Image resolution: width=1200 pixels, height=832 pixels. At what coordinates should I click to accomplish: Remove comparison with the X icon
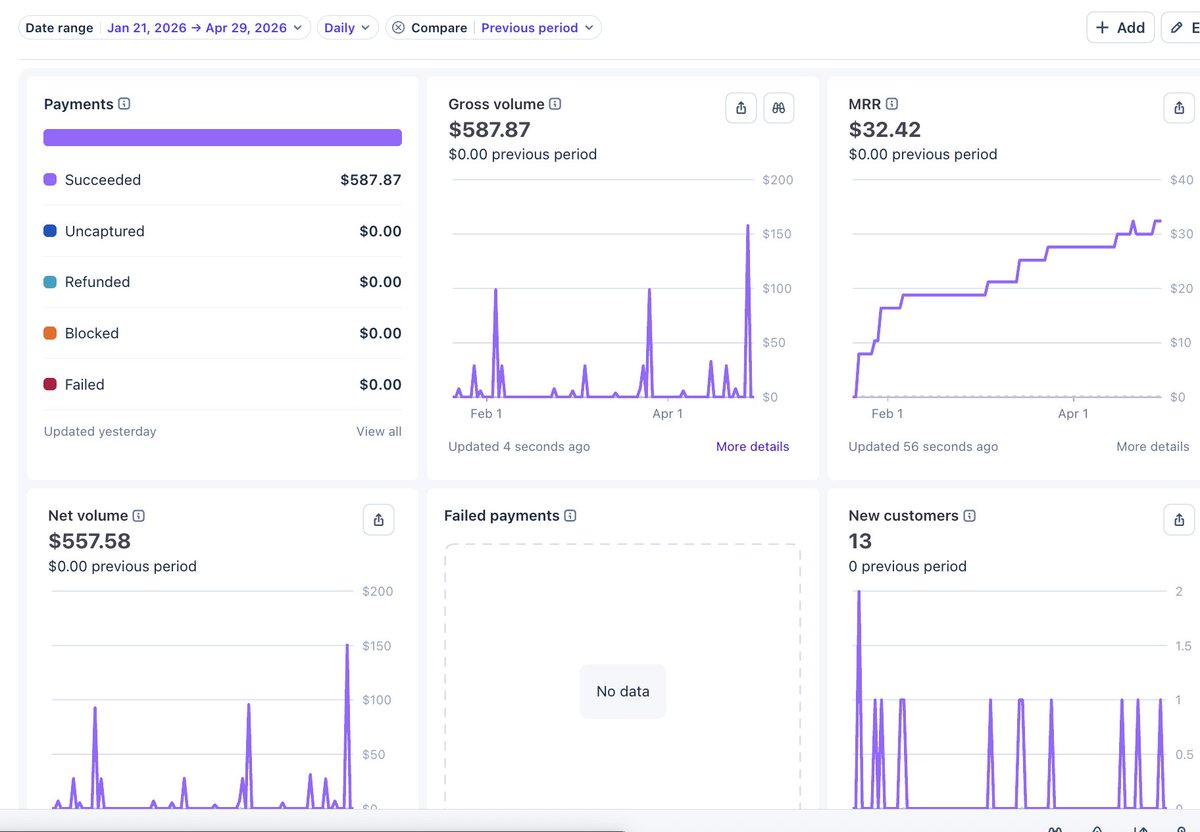pos(398,28)
